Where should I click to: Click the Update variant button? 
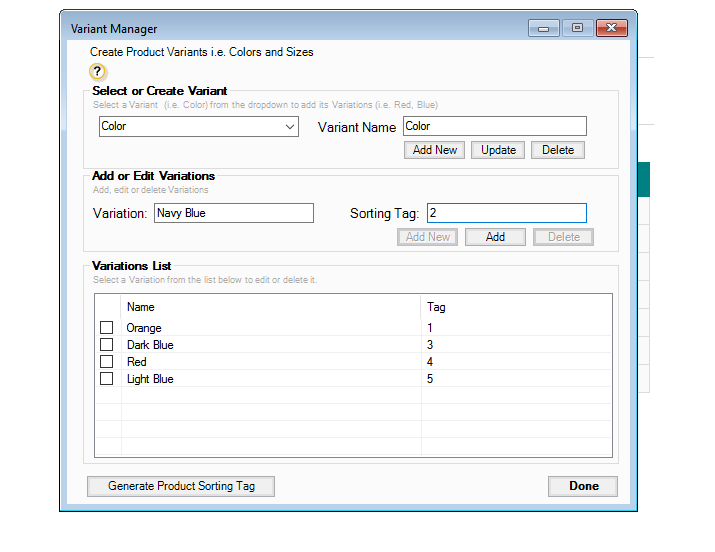[x=498, y=150]
